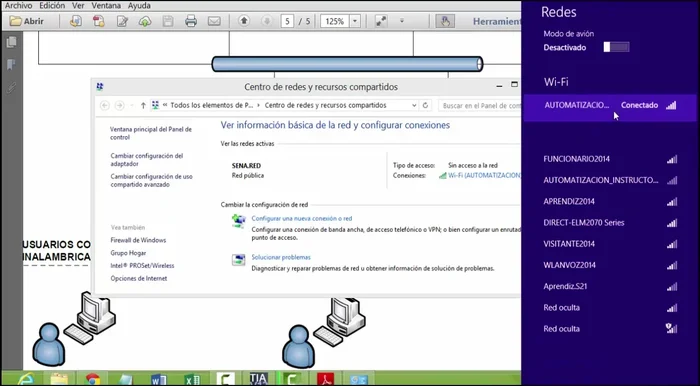Show attachments paperclip panel in sidebar
Image resolution: width=700 pixels, height=386 pixels.
[12, 88]
